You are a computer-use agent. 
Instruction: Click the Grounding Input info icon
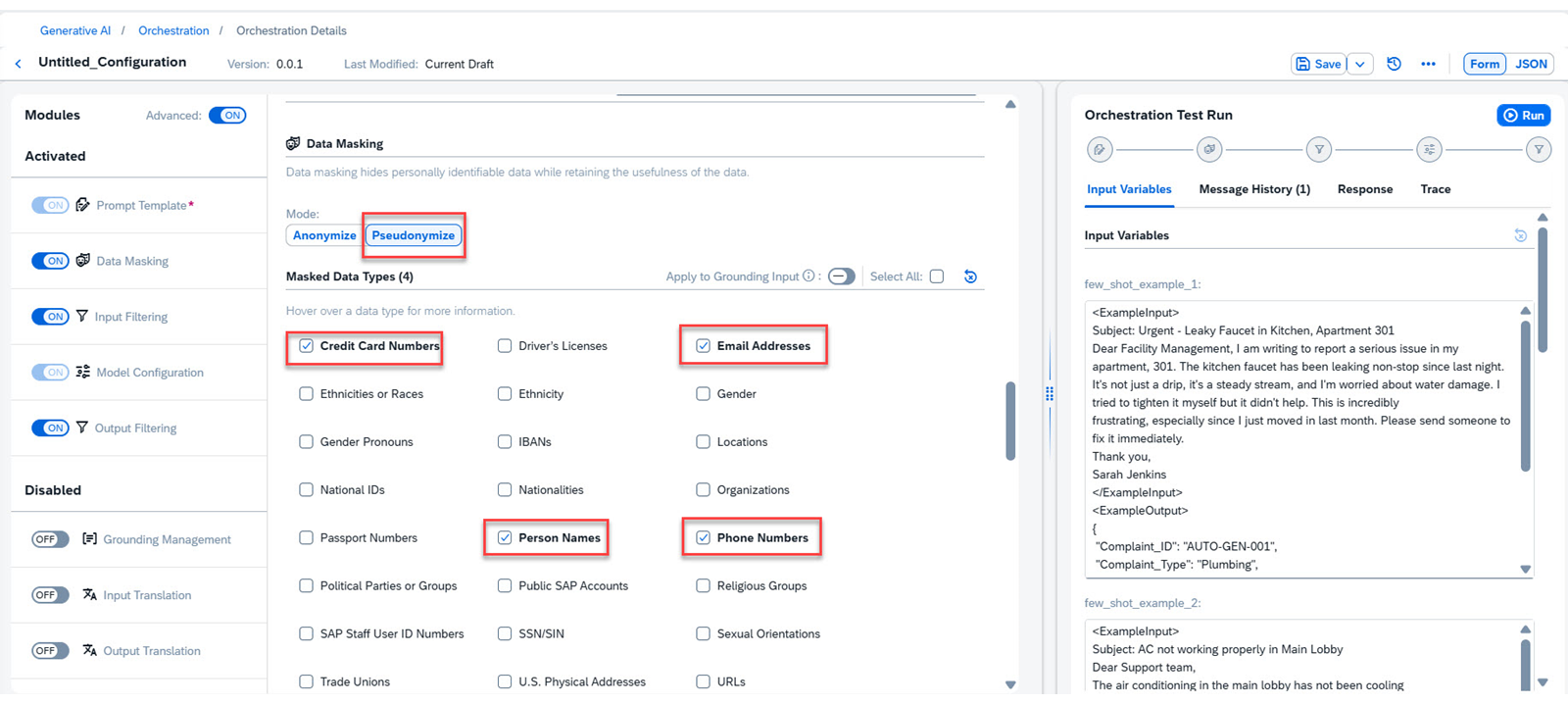808,277
